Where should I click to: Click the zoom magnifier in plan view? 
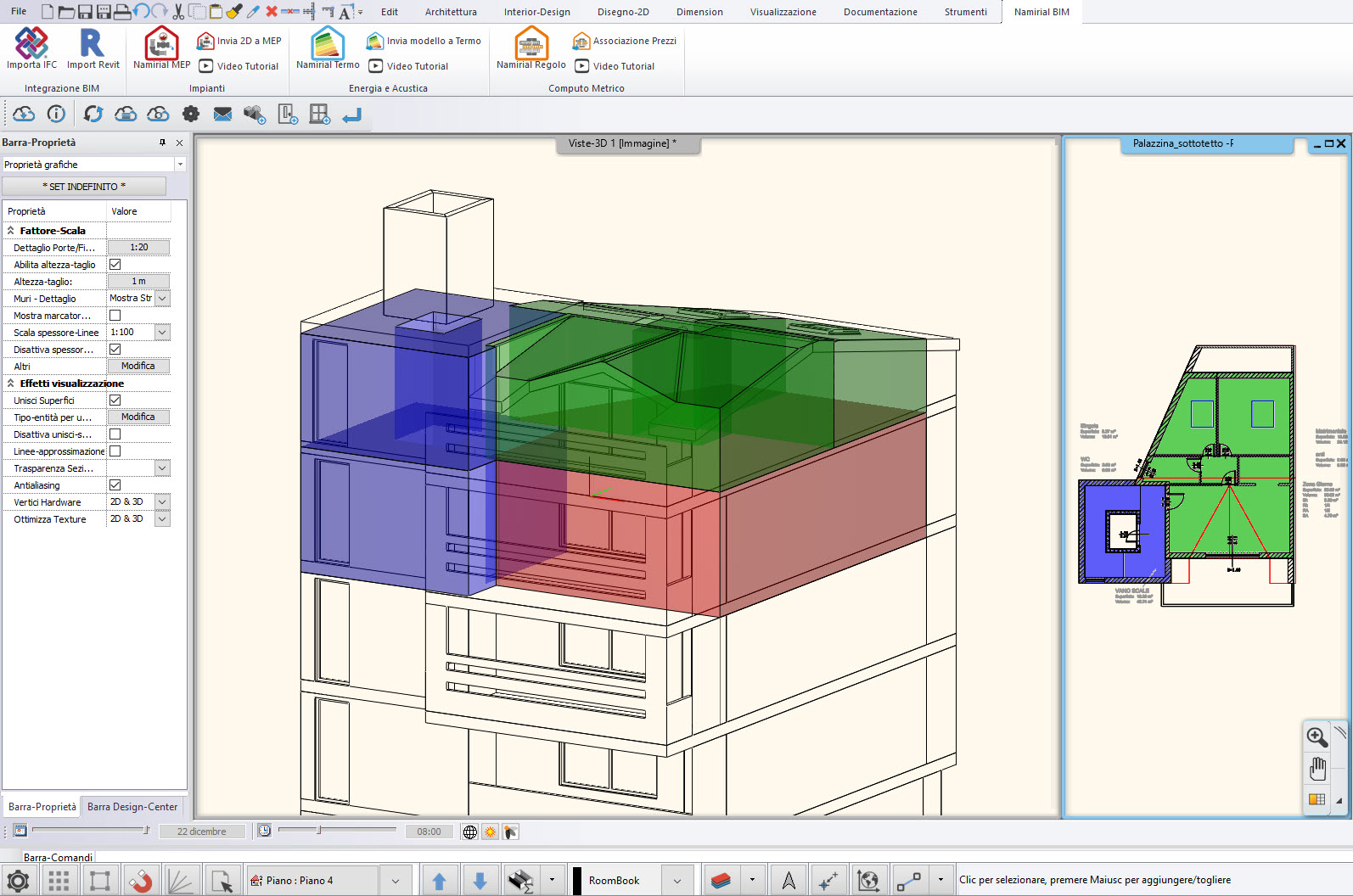[1317, 736]
